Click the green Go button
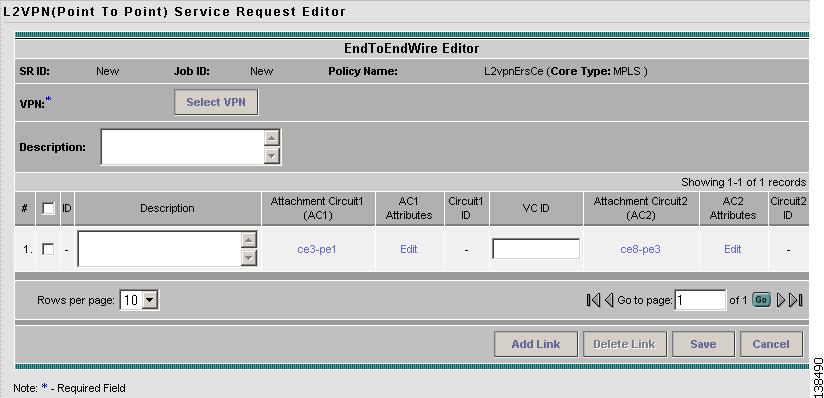Screen dimensions: 824x398 (x=761, y=300)
